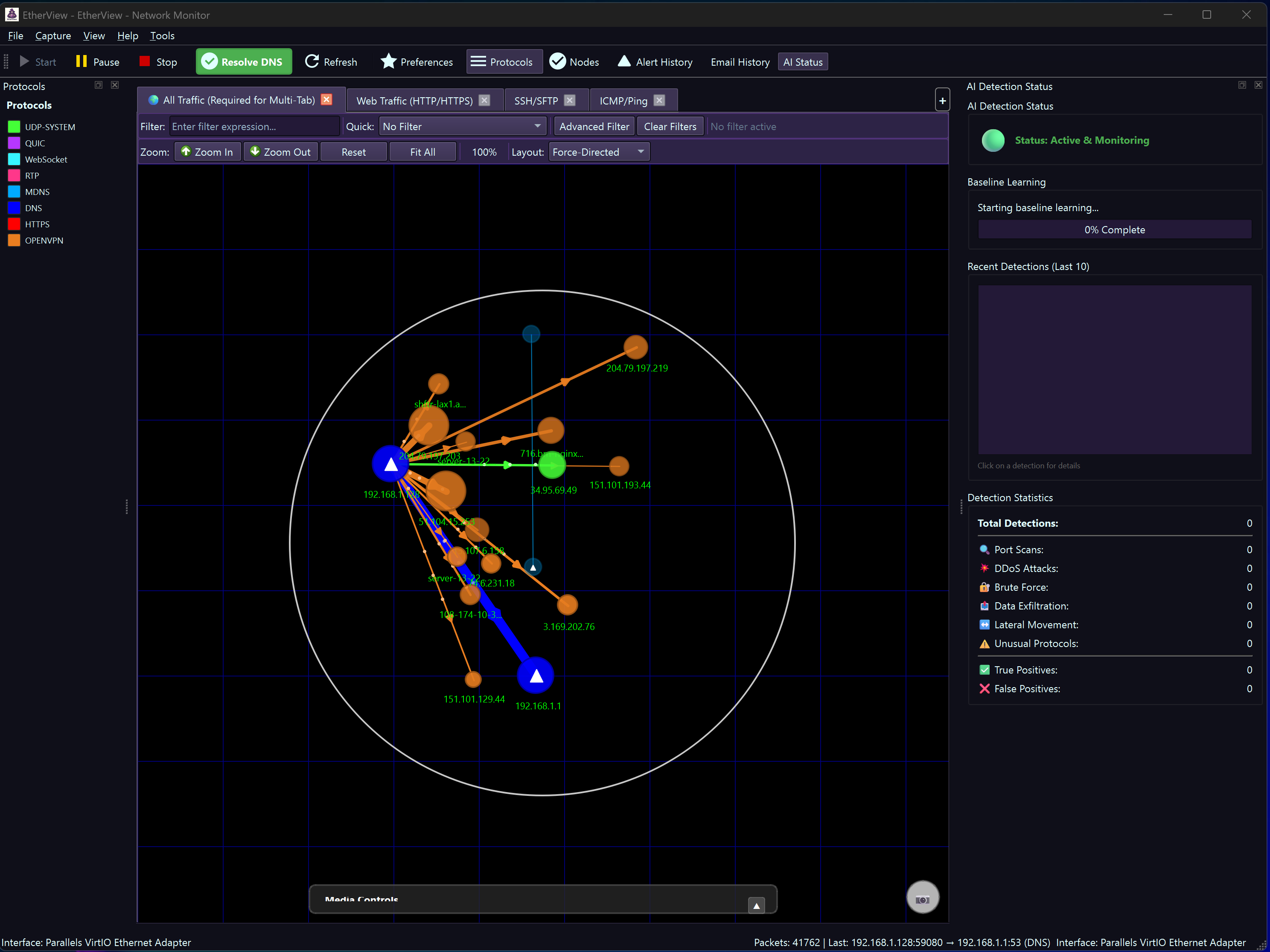
Task: Open Preferences via the star icon
Action: pos(389,61)
